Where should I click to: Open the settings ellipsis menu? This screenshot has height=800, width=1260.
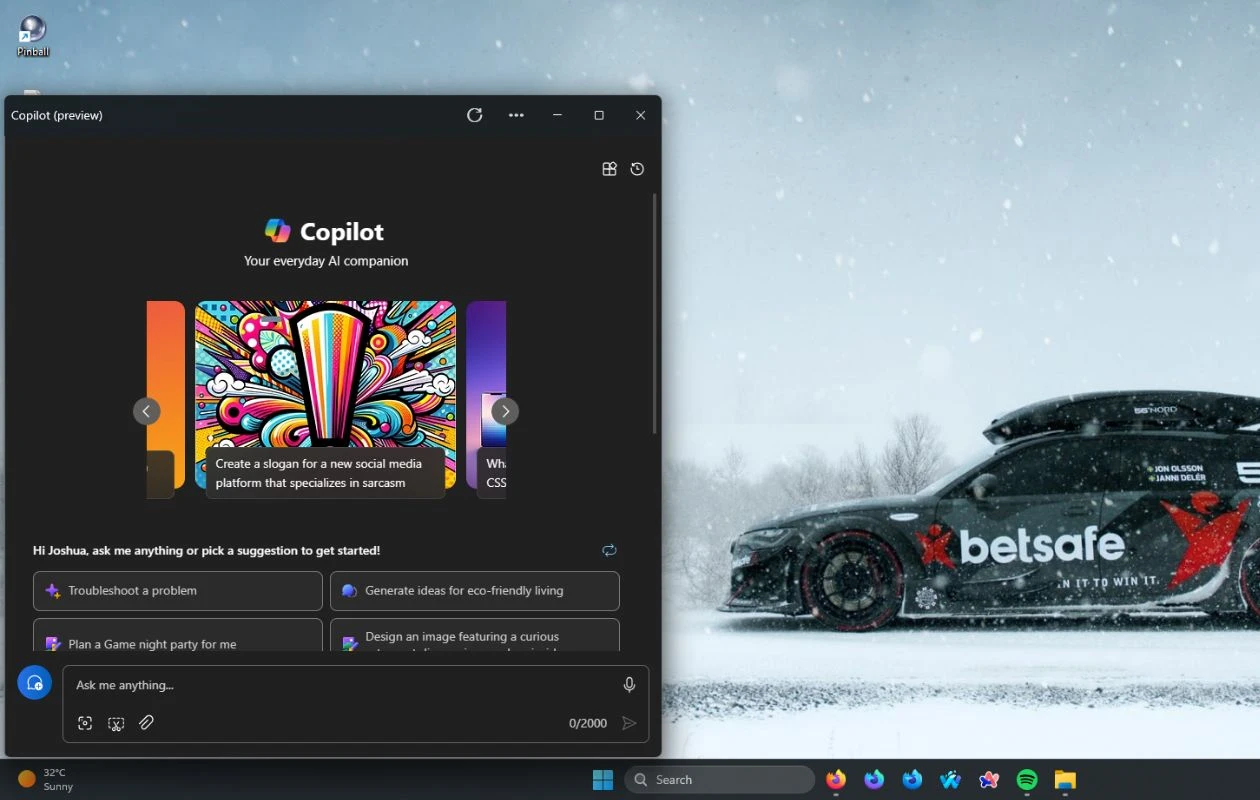(x=516, y=115)
